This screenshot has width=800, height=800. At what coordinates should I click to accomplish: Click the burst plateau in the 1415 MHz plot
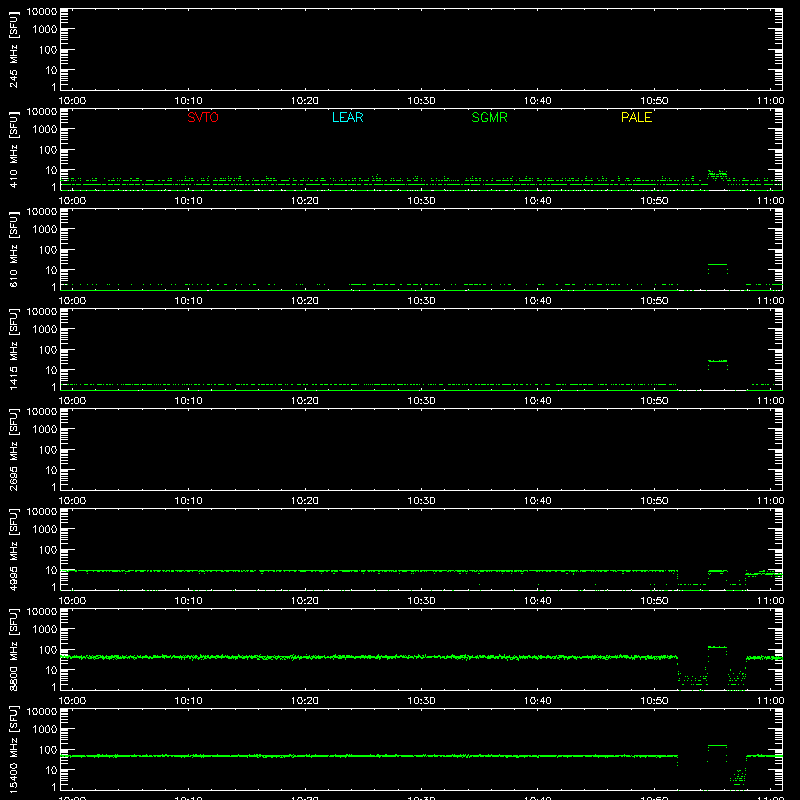click(x=717, y=361)
